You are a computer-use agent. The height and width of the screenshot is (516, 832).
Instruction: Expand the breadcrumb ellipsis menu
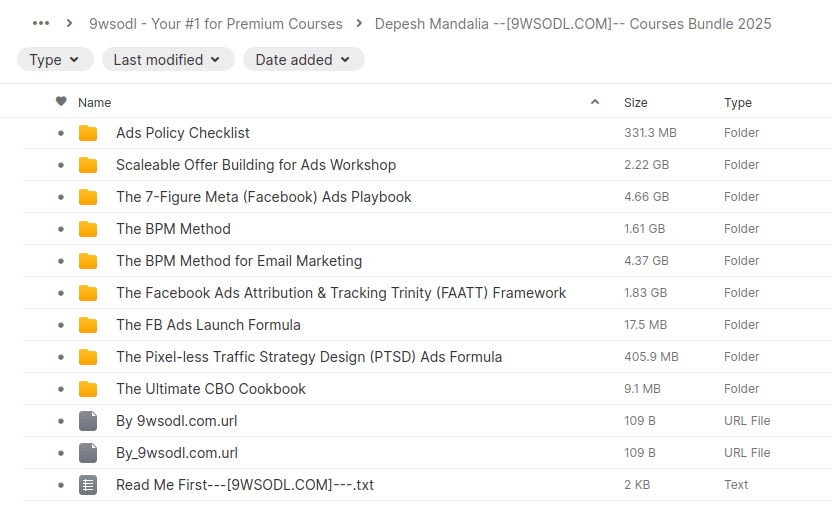pyautogui.click(x=40, y=23)
